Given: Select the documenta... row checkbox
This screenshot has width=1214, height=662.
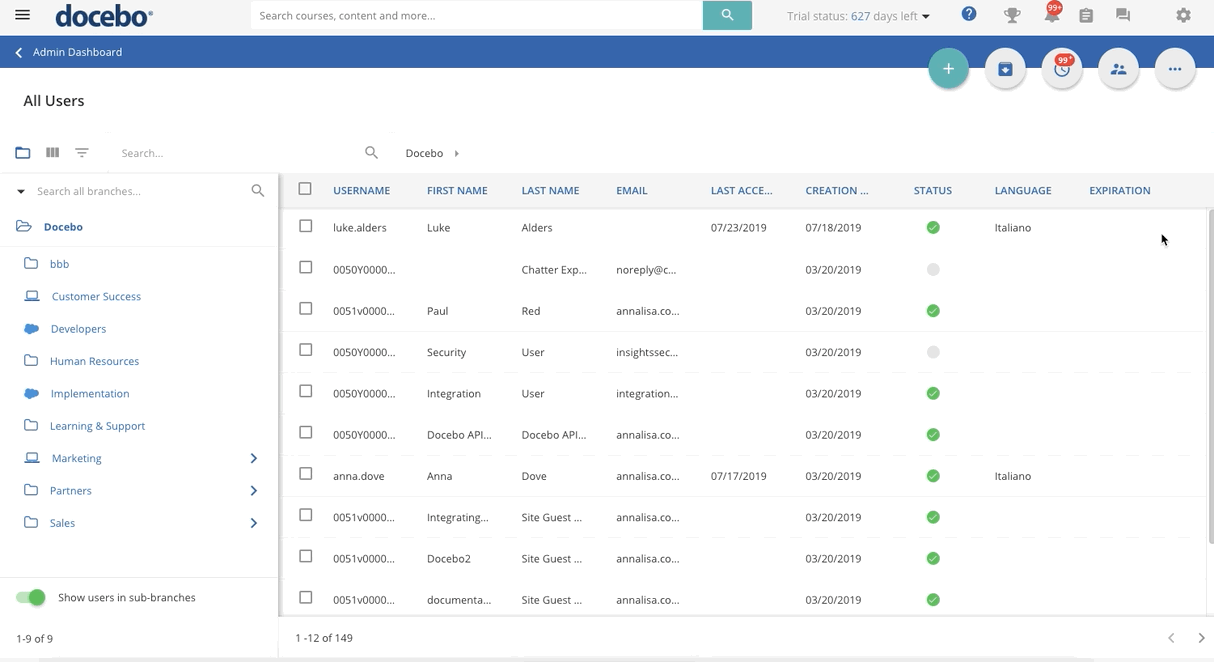Looking at the screenshot, I should pyautogui.click(x=306, y=598).
